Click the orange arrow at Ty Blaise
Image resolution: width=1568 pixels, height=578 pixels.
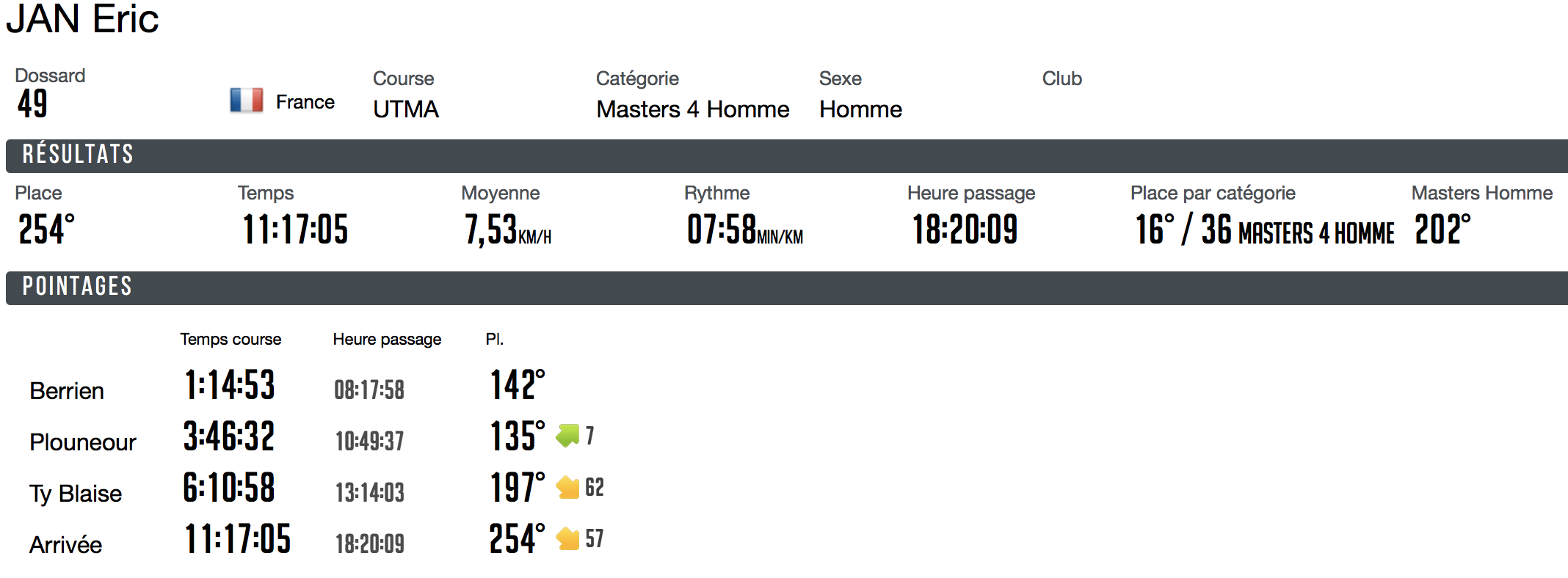pyautogui.click(x=567, y=487)
